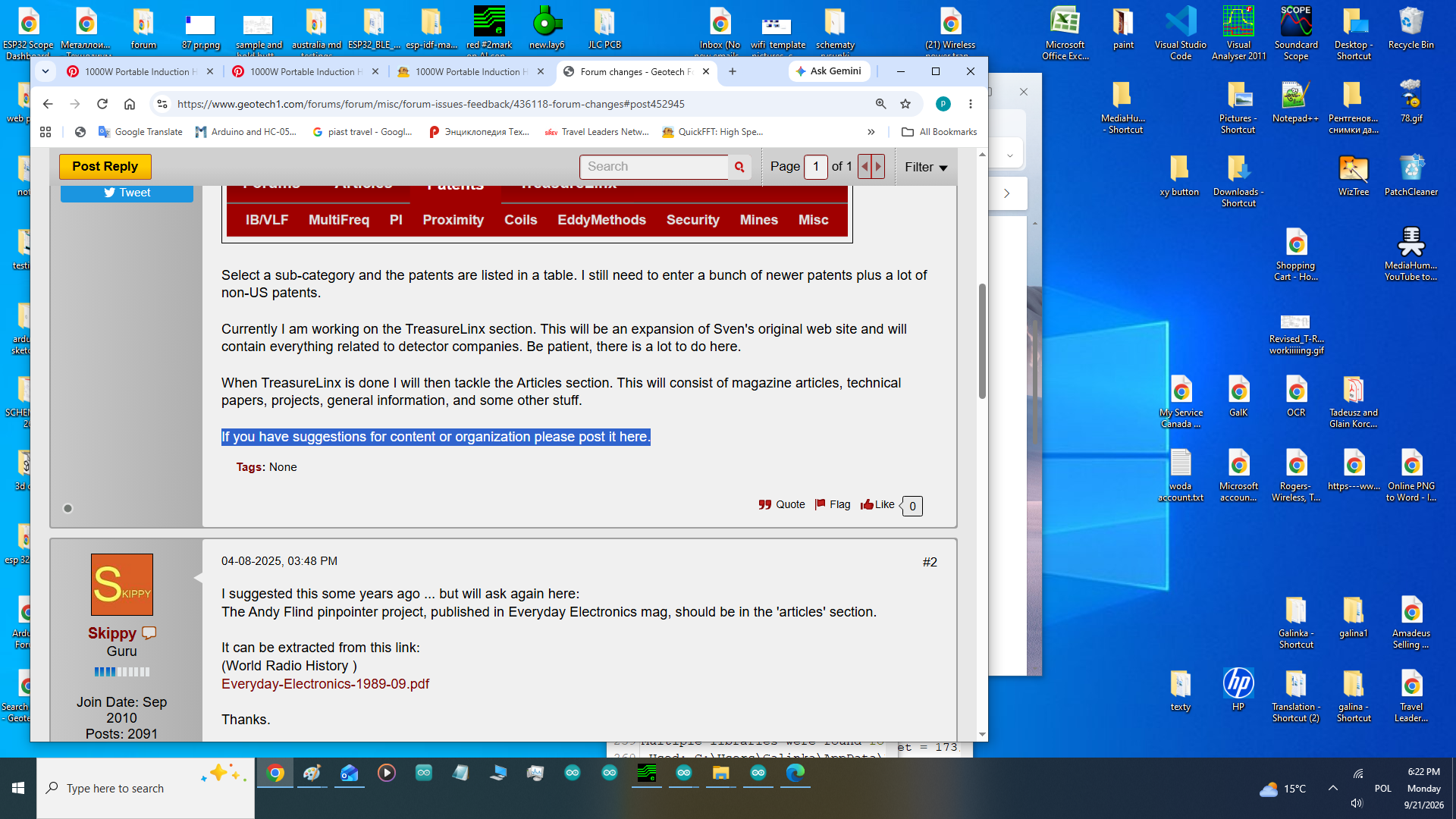Screen dimensions: 1456x819
Task: Open Microsoft Edge from taskbar
Action: pyautogui.click(x=795, y=773)
